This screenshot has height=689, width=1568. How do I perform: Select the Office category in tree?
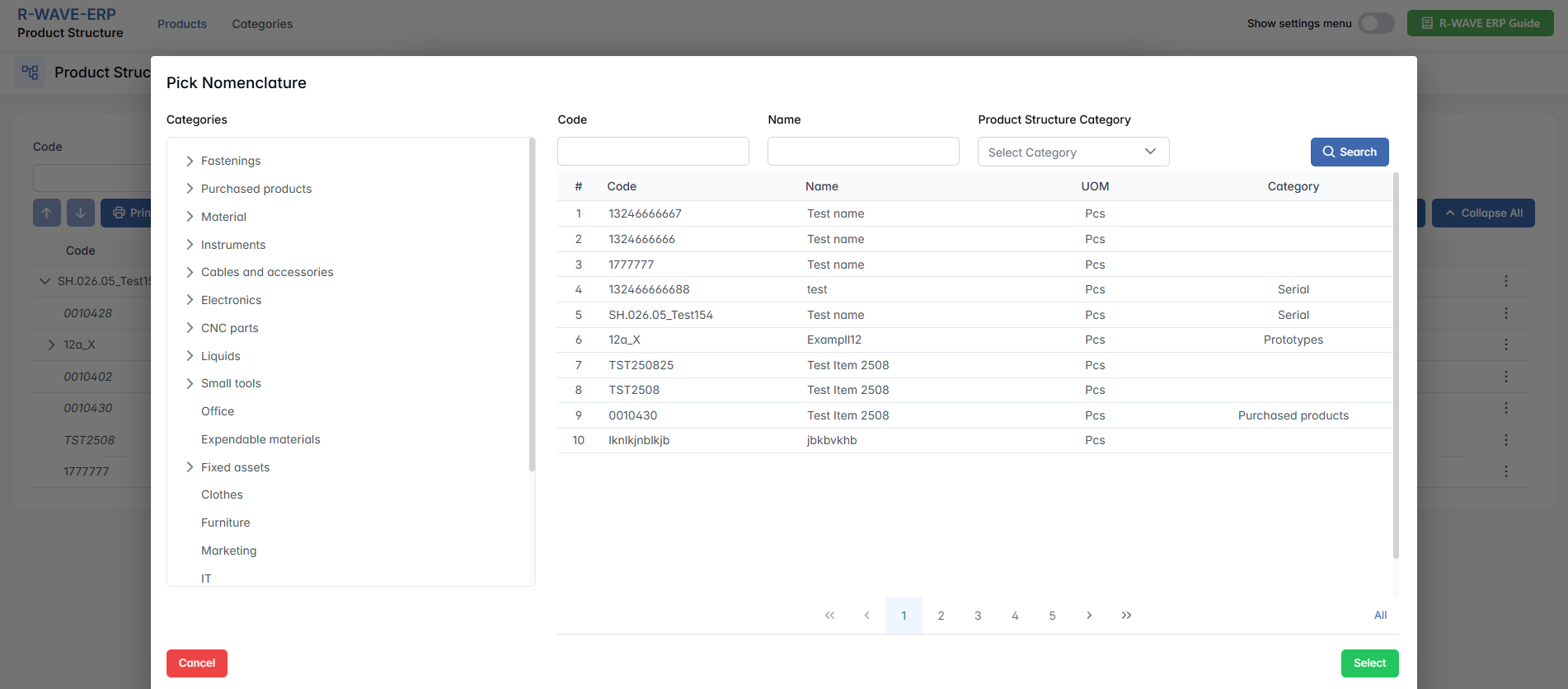[218, 411]
